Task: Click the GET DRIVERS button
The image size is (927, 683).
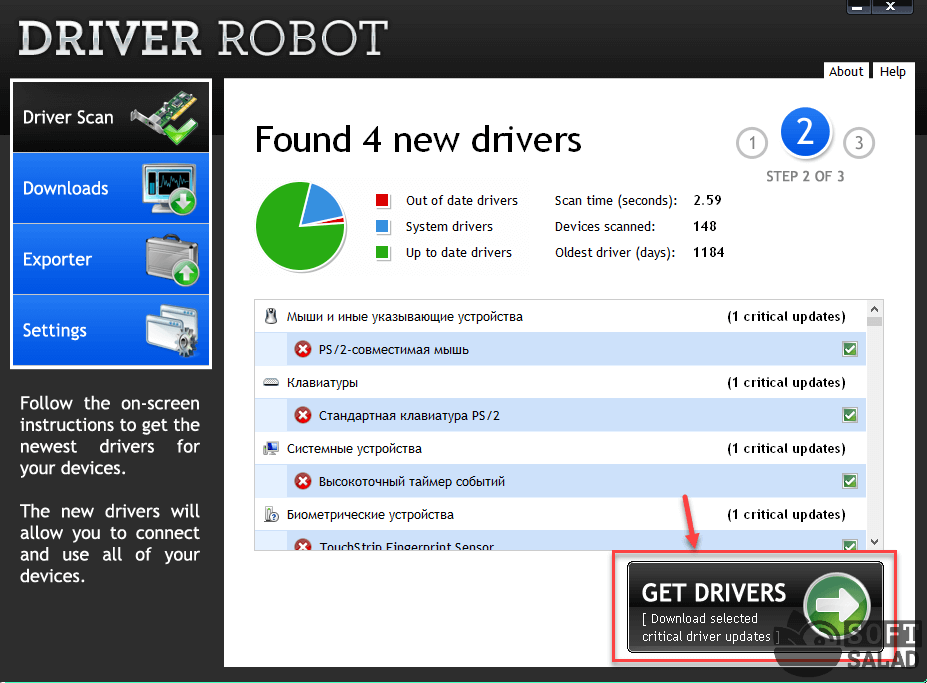Action: [755, 607]
